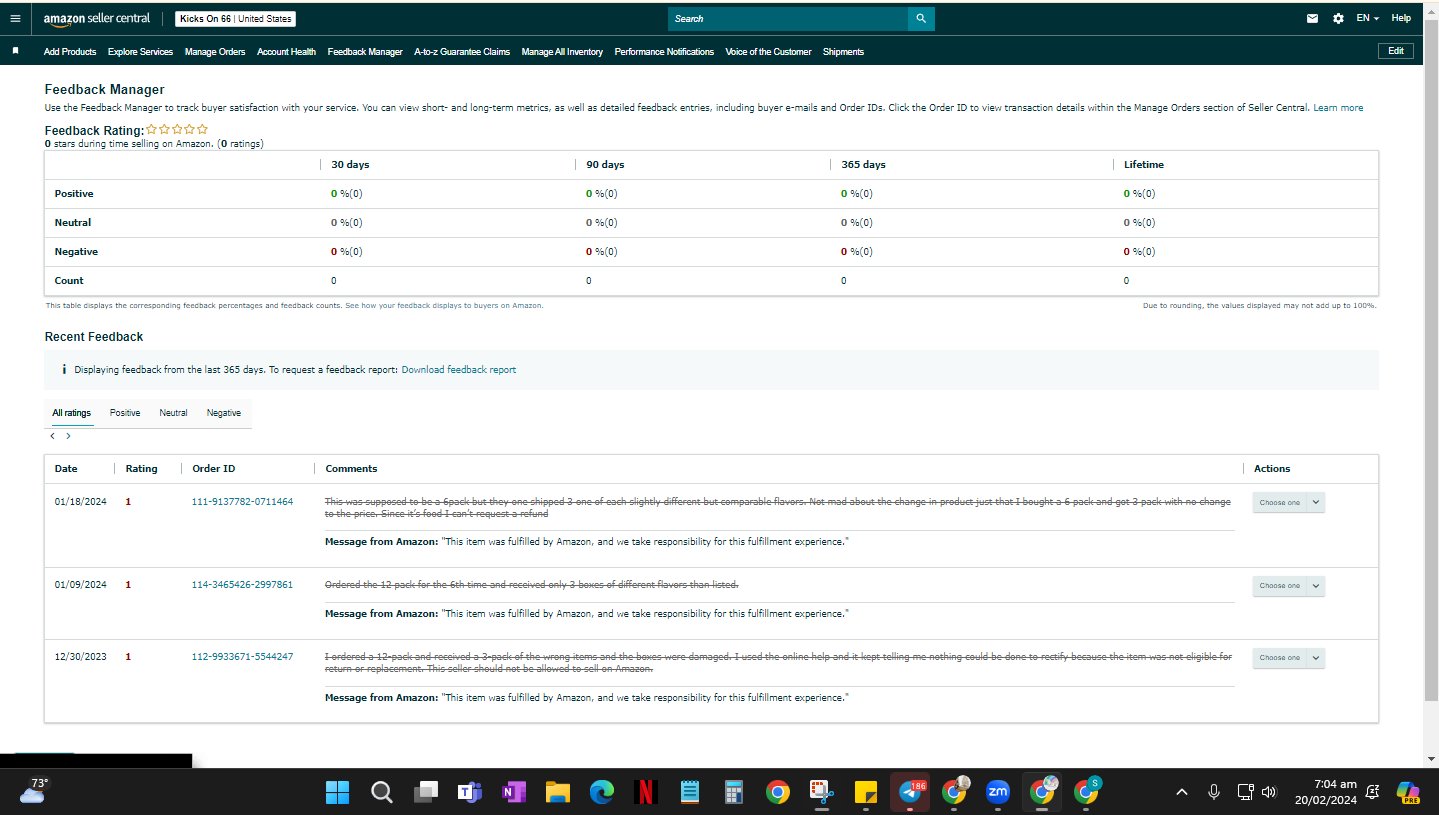The height and width of the screenshot is (815, 1439).
Task: Select Feedback Manager in the navigation bar
Action: pos(365,52)
